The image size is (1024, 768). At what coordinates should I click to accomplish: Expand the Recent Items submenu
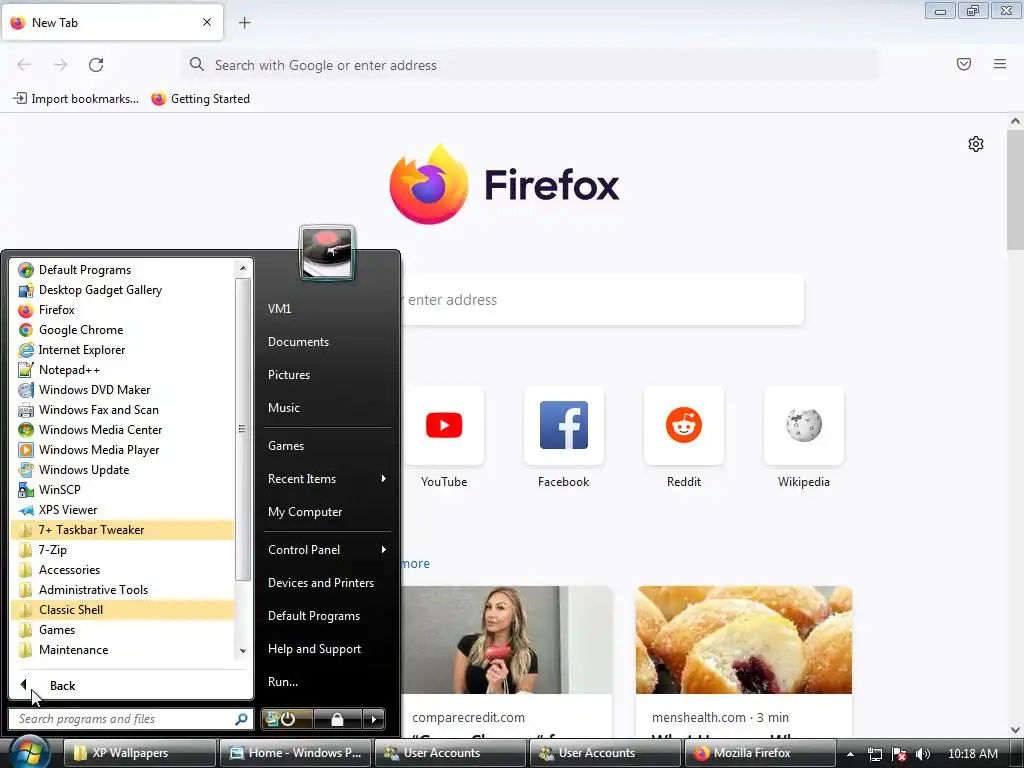(327, 479)
